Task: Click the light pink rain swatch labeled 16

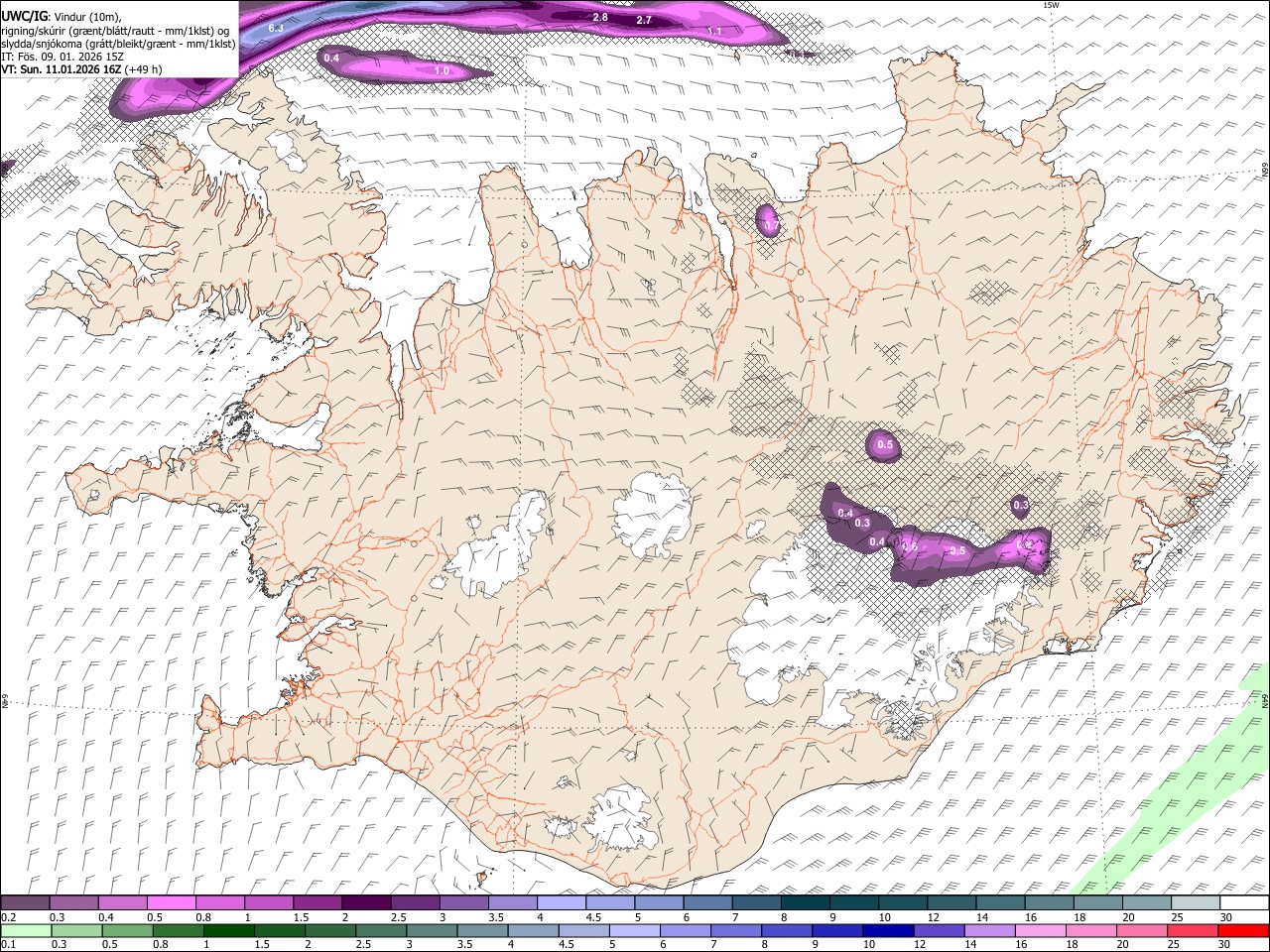Action: click(x=1041, y=930)
